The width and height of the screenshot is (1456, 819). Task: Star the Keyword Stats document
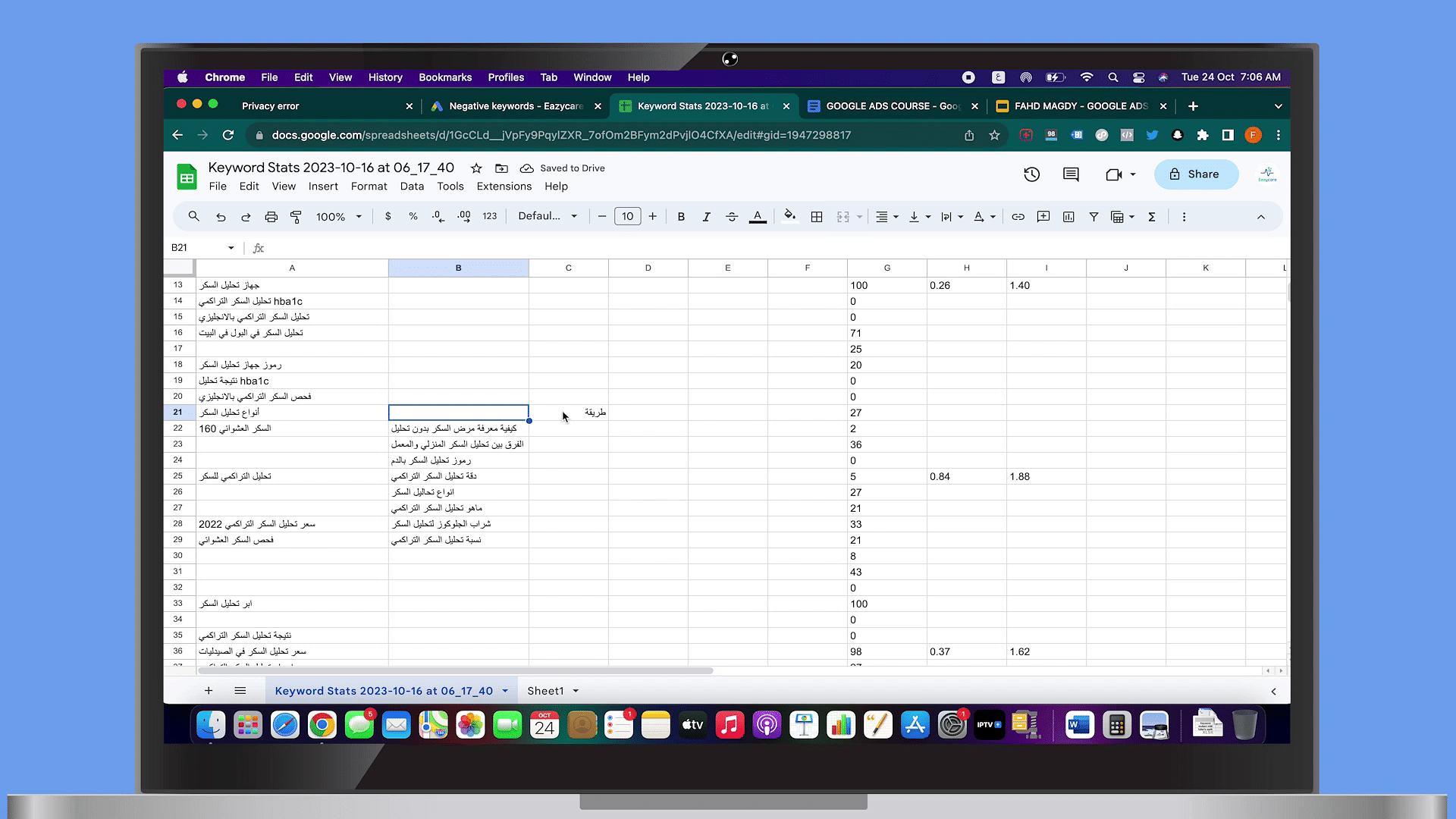coord(476,168)
